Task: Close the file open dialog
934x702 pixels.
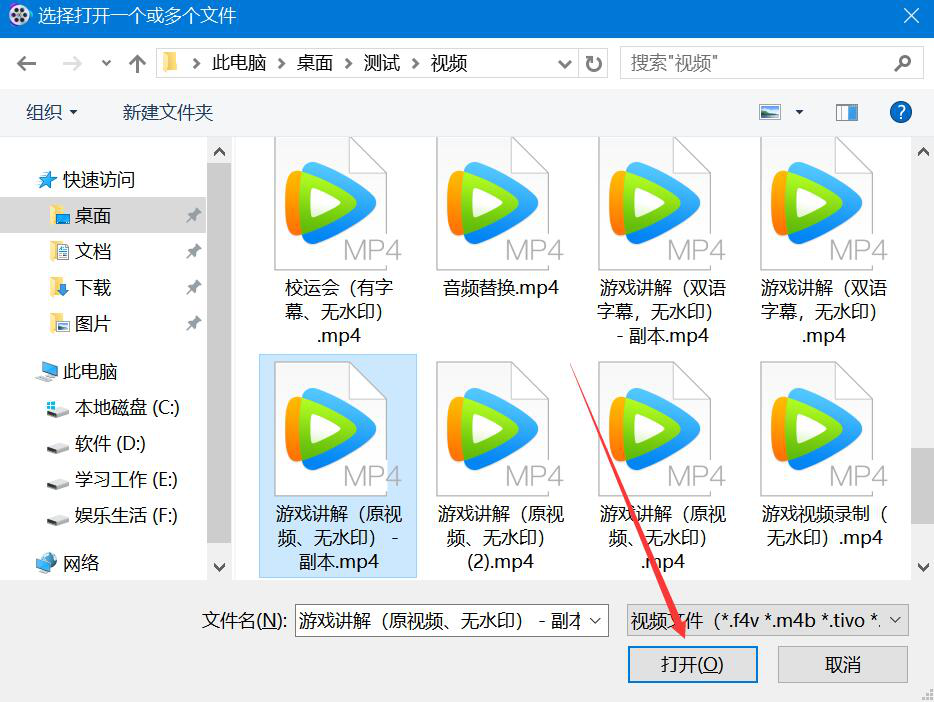Action: tap(911, 15)
